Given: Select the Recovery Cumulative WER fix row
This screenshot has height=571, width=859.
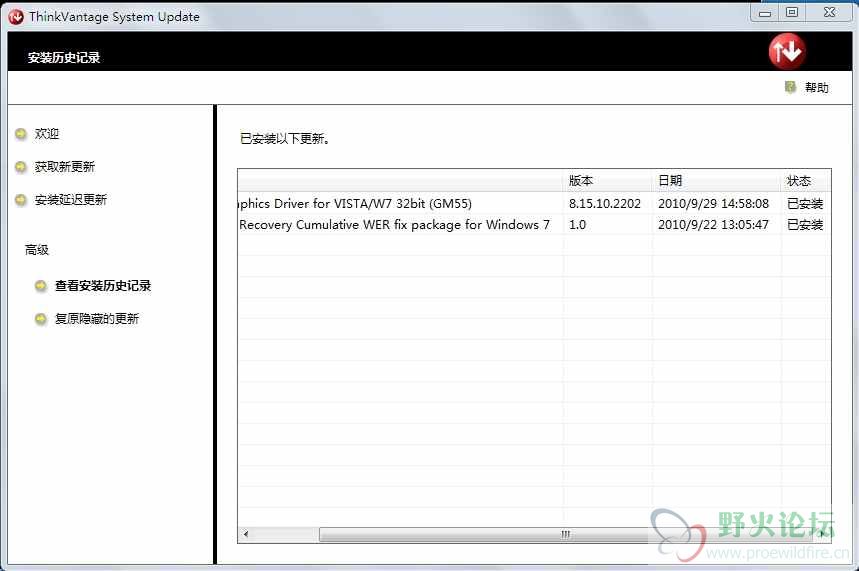Looking at the screenshot, I should coord(532,225).
